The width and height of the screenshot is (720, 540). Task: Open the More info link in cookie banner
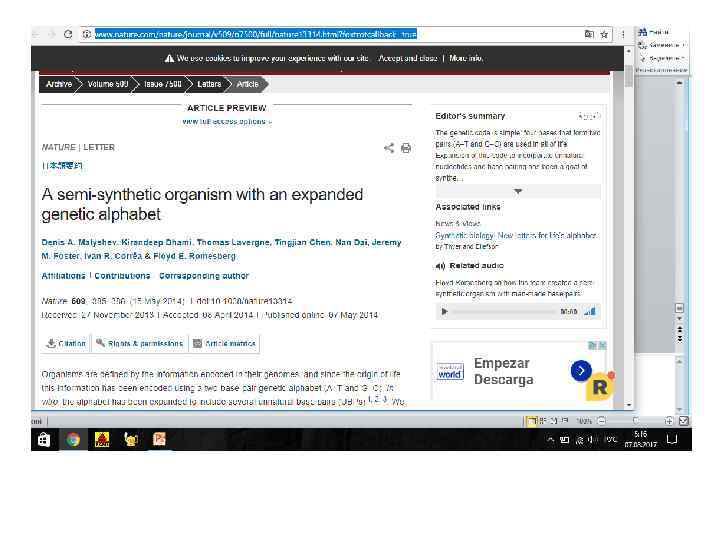click(x=466, y=58)
